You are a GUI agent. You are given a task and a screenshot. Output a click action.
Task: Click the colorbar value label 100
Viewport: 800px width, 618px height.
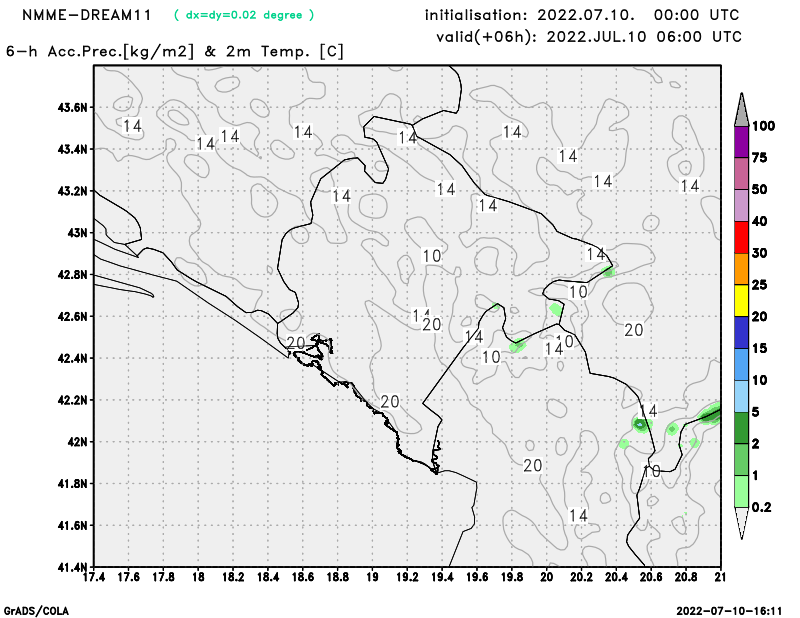click(764, 126)
